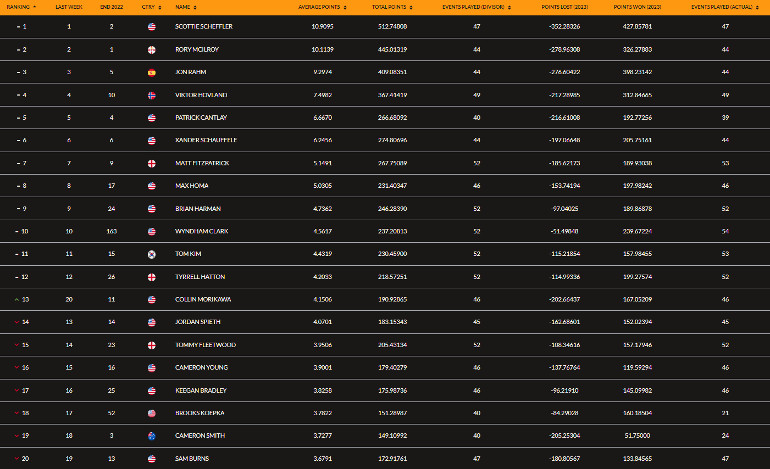Click Patrick Cantlay's flag icon
Screen dimensions: 770x469
click(x=152, y=118)
